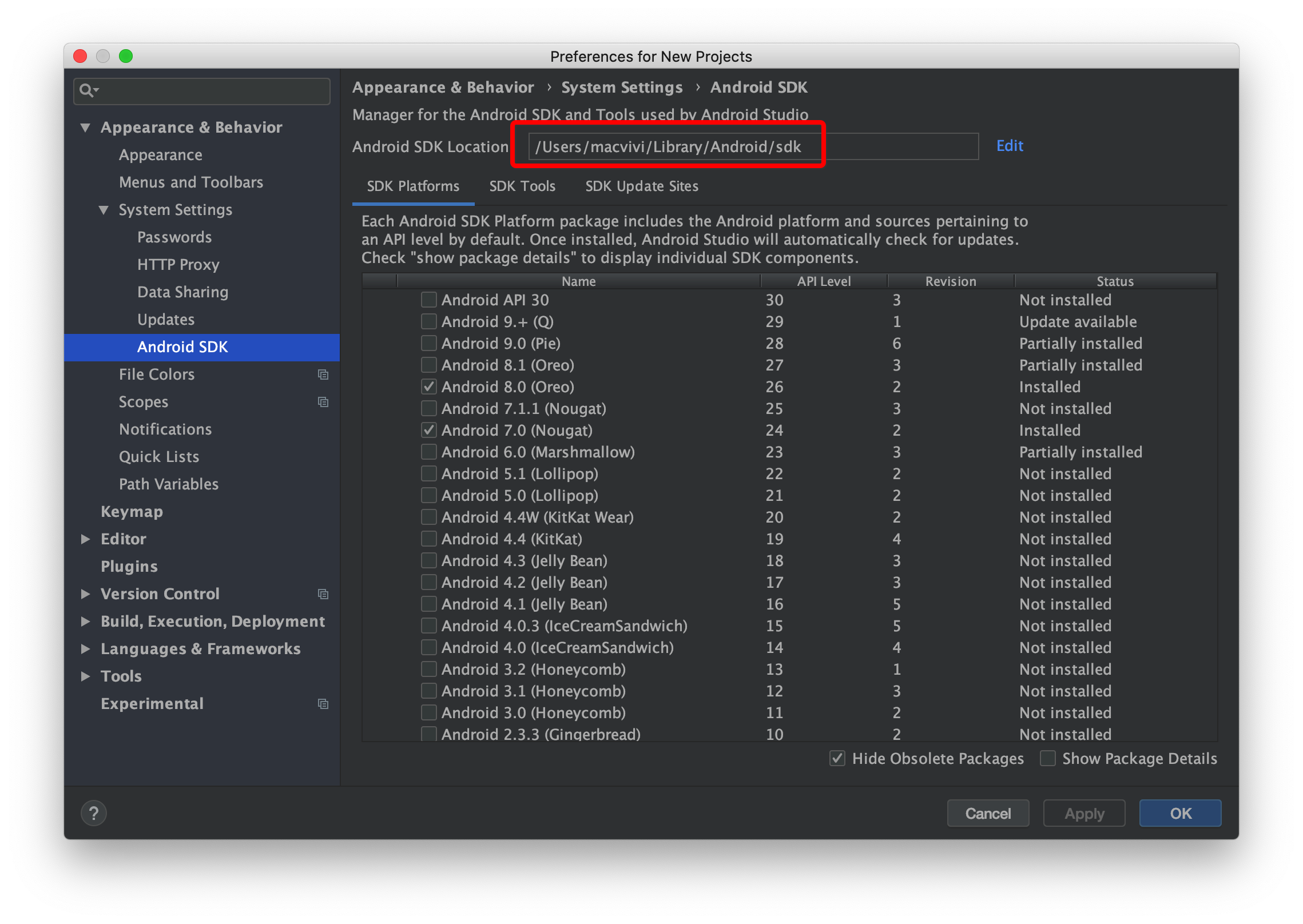Select Quick Lists in sidebar
Image resolution: width=1303 pixels, height=924 pixels.
coord(159,457)
